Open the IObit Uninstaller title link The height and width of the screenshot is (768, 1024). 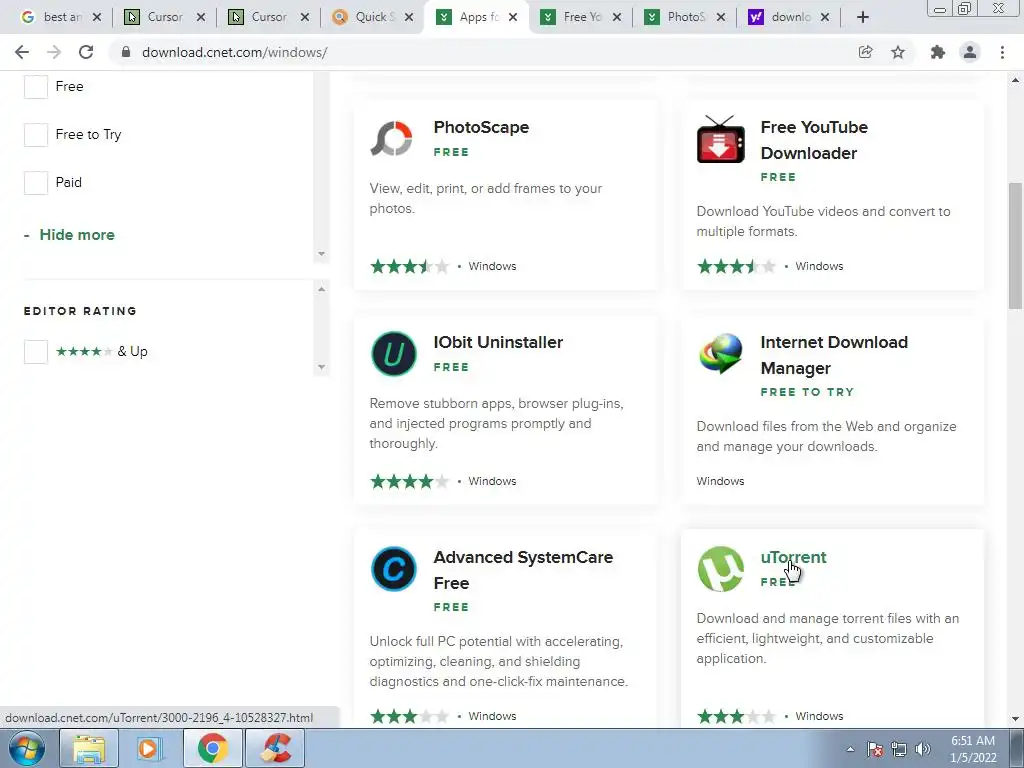(498, 342)
